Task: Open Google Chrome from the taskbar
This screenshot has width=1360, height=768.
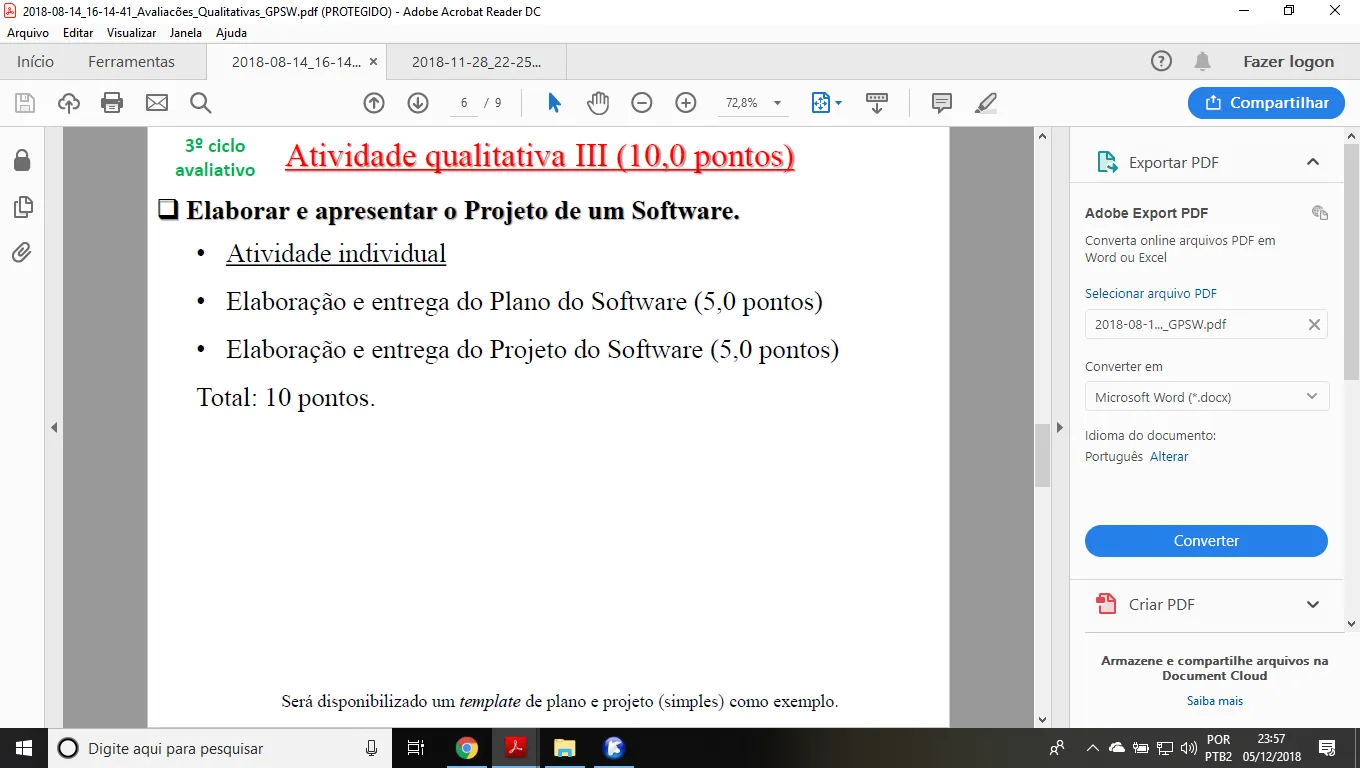Action: pyautogui.click(x=466, y=748)
